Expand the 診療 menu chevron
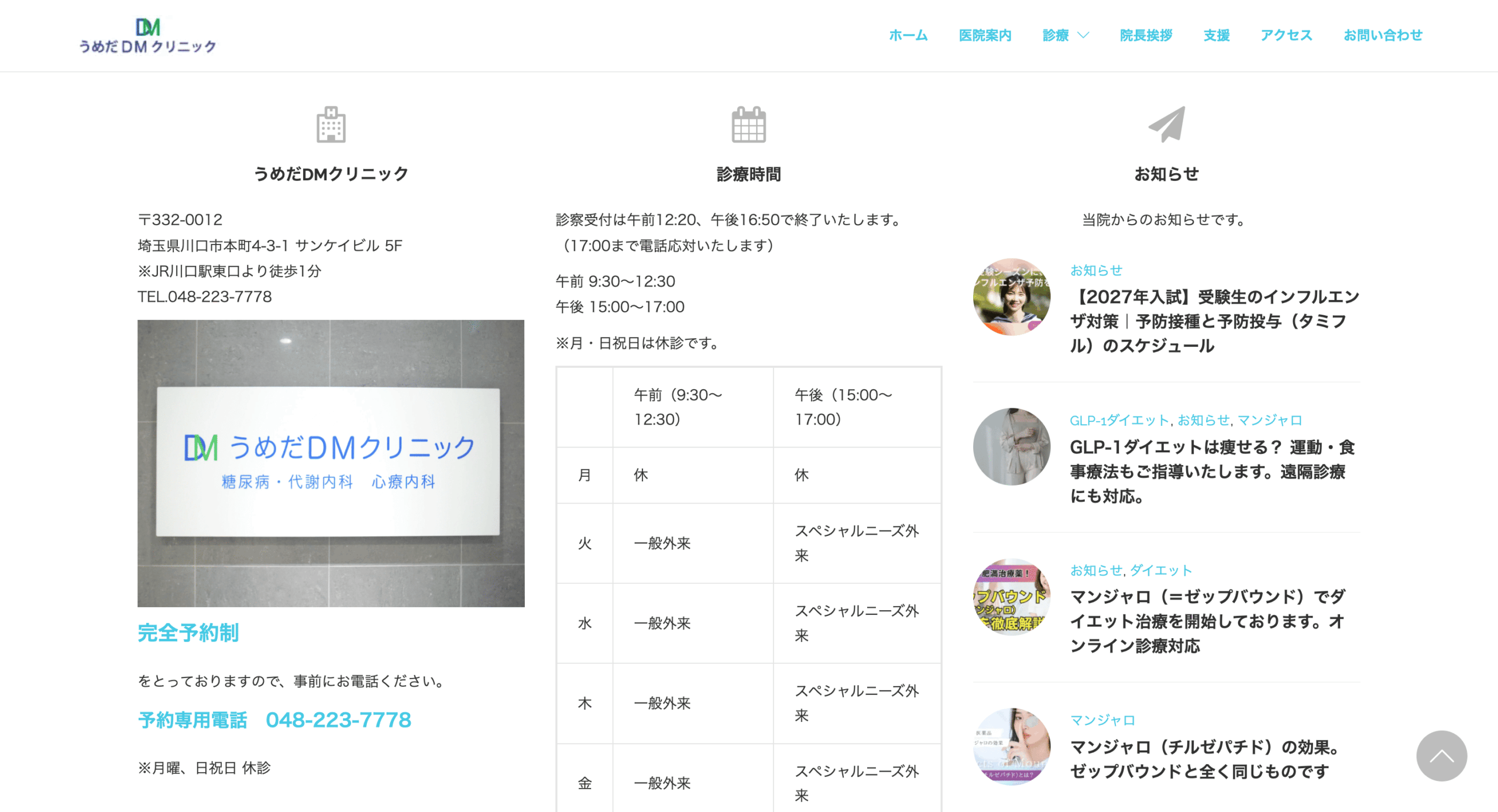Screen dimensions: 1498x812 pyautogui.click(x=1083, y=35)
